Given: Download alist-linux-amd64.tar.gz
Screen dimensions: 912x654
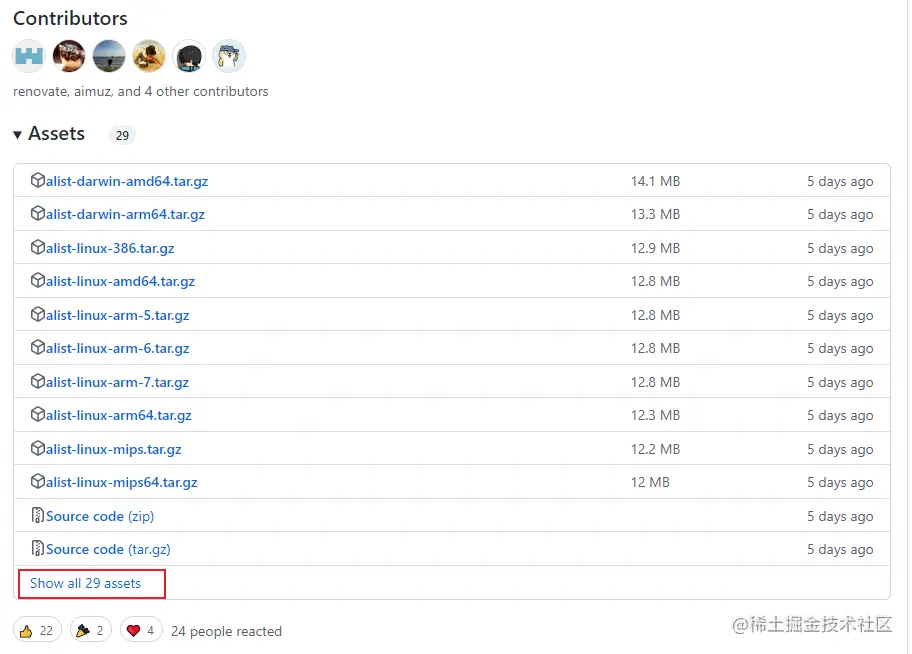Looking at the screenshot, I should pyautogui.click(x=120, y=282).
